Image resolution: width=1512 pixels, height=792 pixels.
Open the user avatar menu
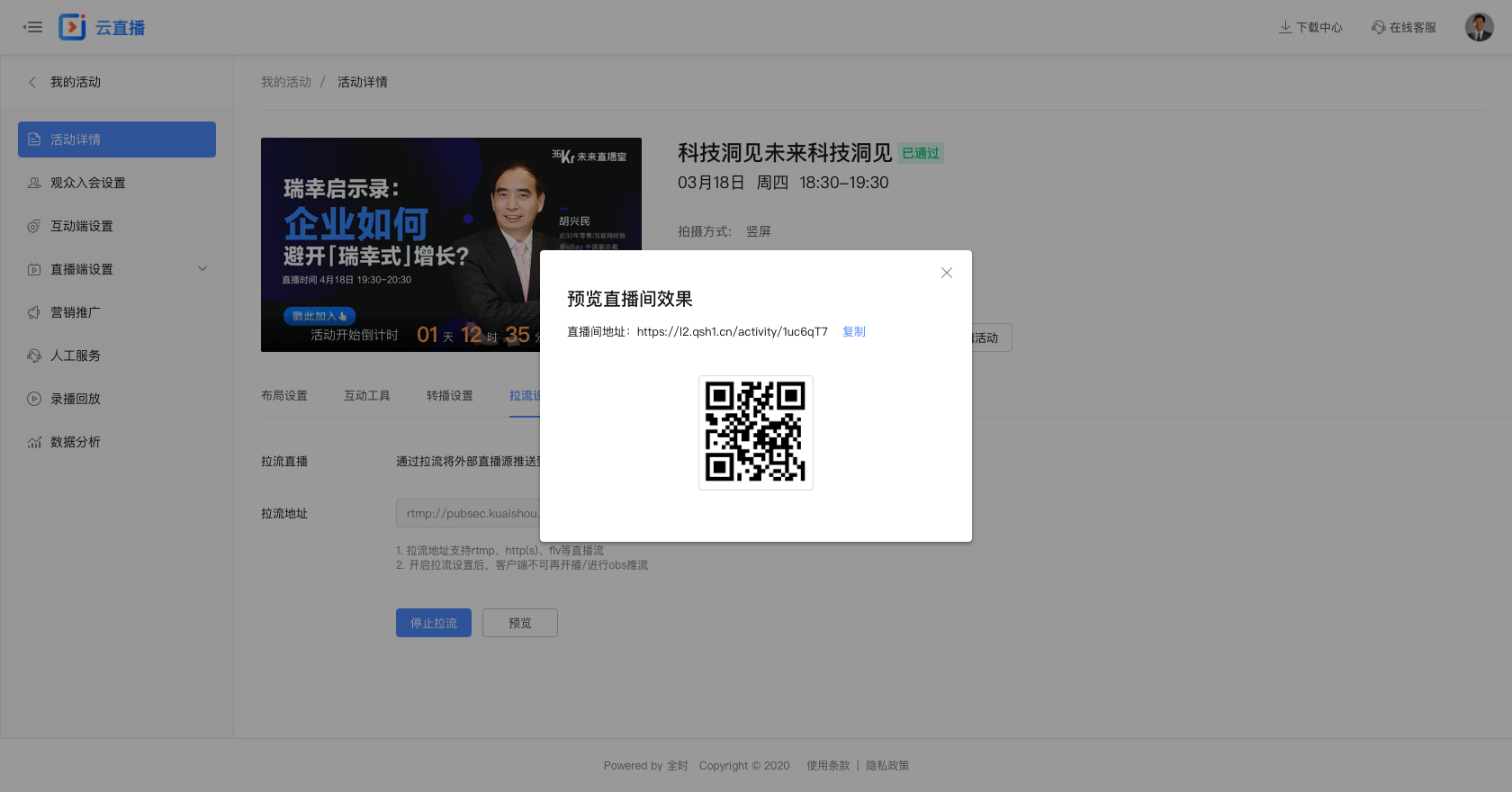(x=1479, y=27)
